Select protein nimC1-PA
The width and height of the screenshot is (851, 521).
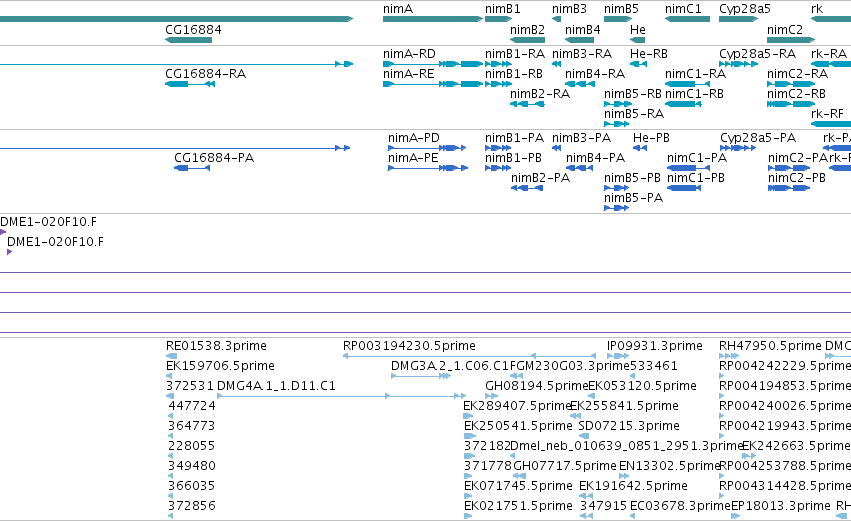point(688,168)
